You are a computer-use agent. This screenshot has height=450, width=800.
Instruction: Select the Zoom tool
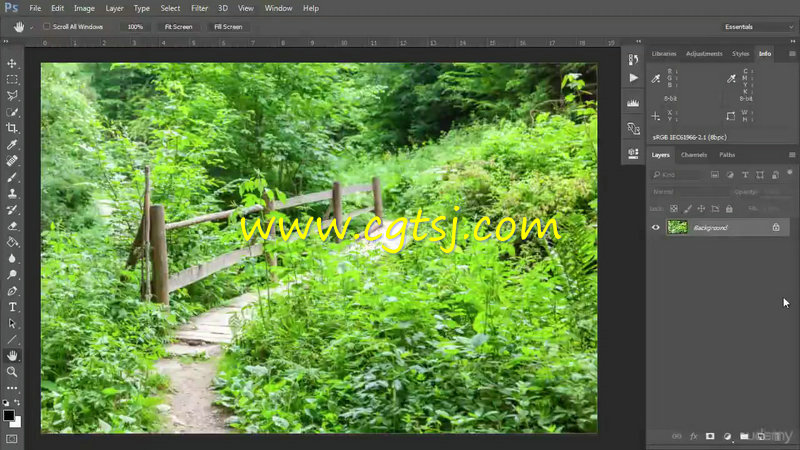[x=12, y=372]
